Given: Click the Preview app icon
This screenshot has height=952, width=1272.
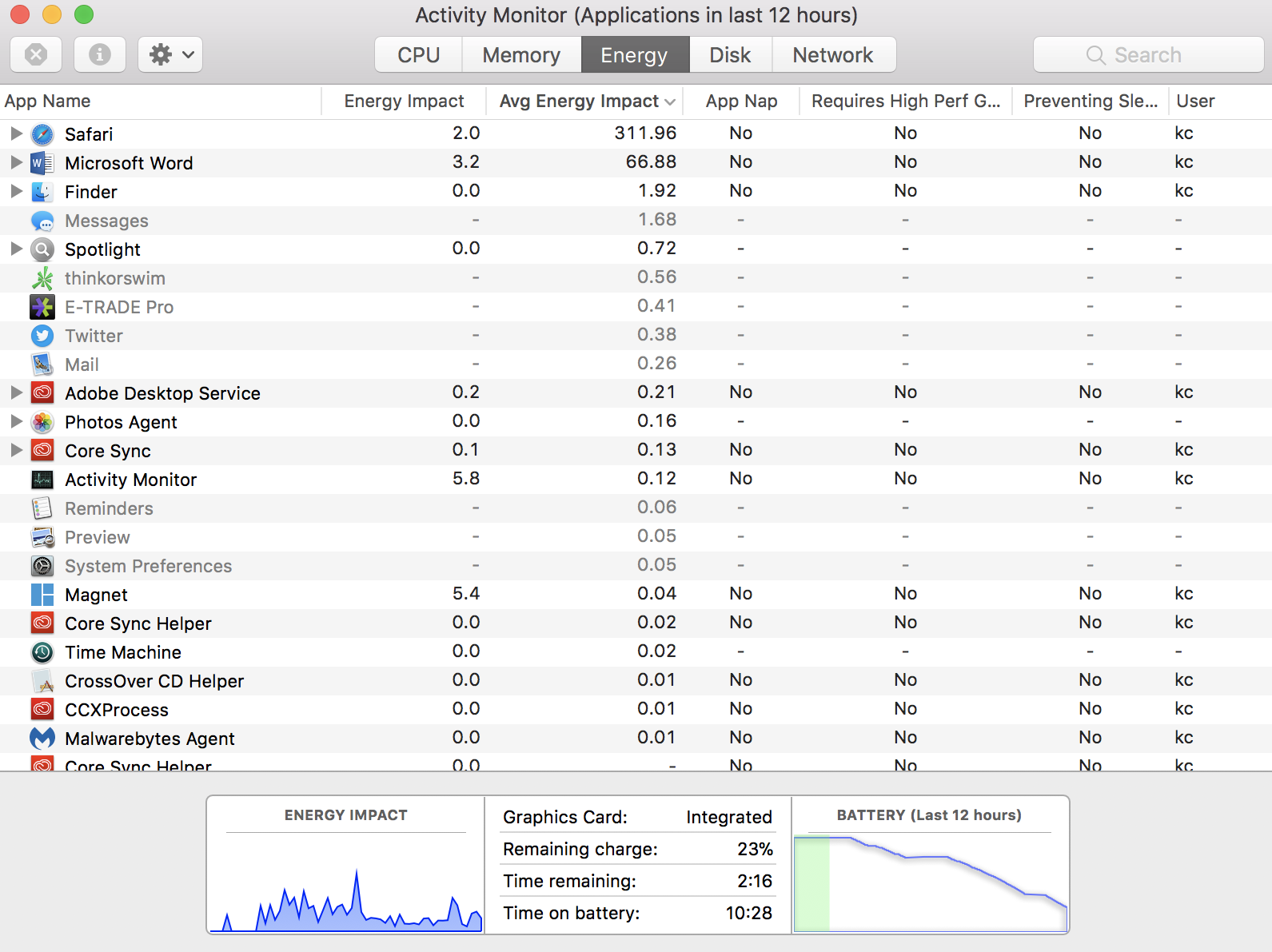Looking at the screenshot, I should click(x=42, y=537).
